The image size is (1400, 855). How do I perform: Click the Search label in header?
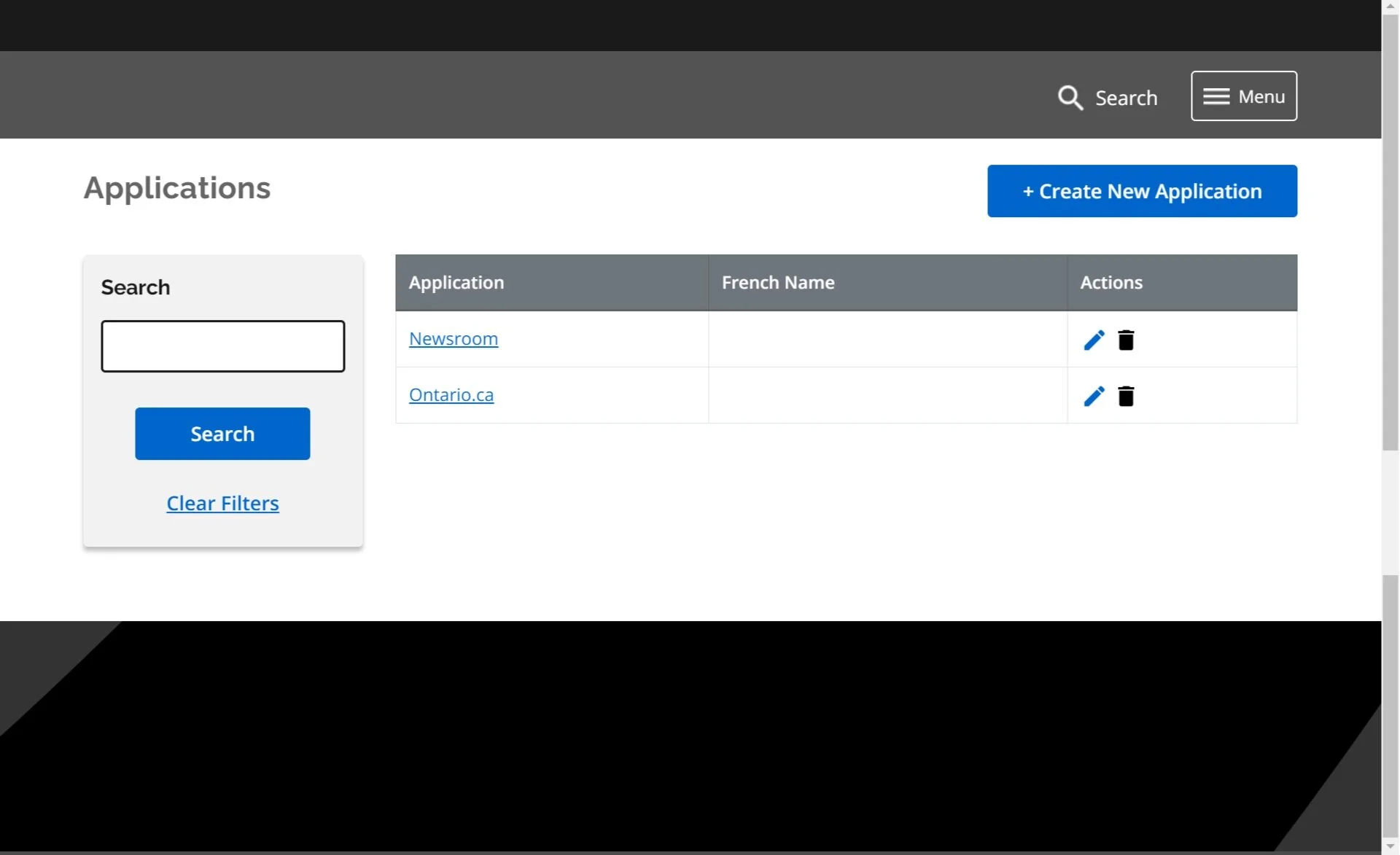(x=1126, y=98)
